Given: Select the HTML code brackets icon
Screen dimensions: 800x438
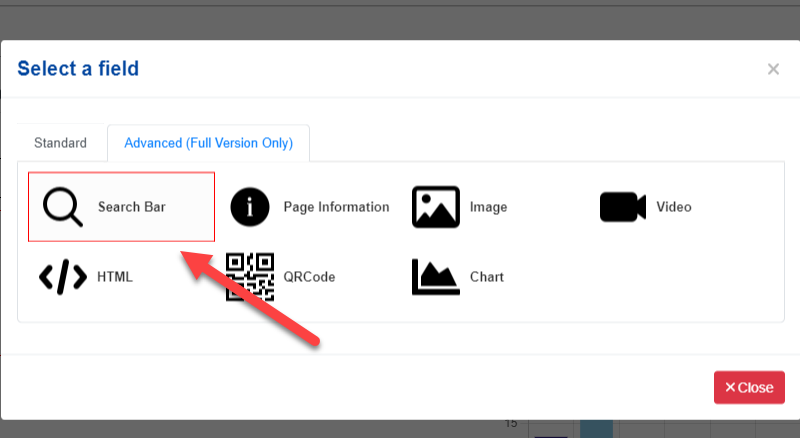Looking at the screenshot, I should click(x=63, y=277).
